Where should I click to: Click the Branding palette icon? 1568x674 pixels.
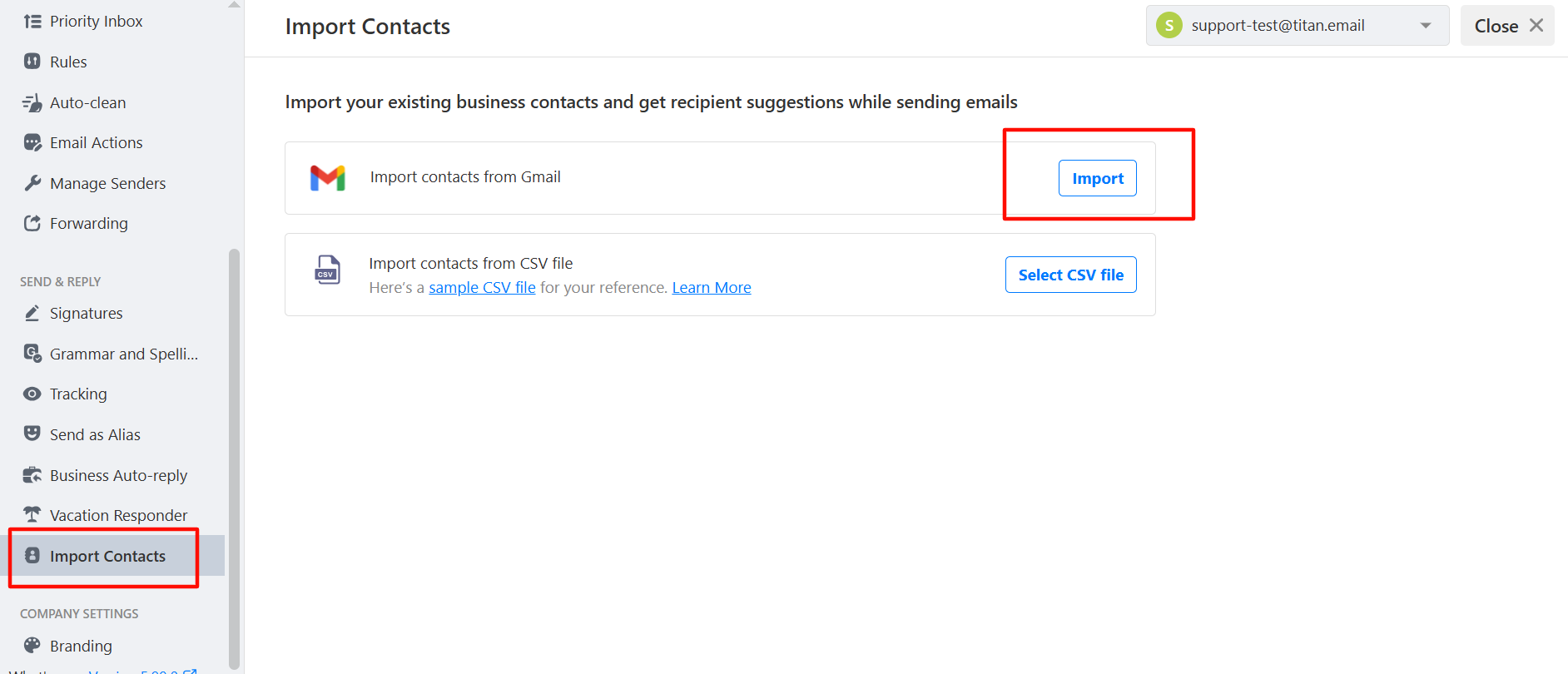coord(32,646)
